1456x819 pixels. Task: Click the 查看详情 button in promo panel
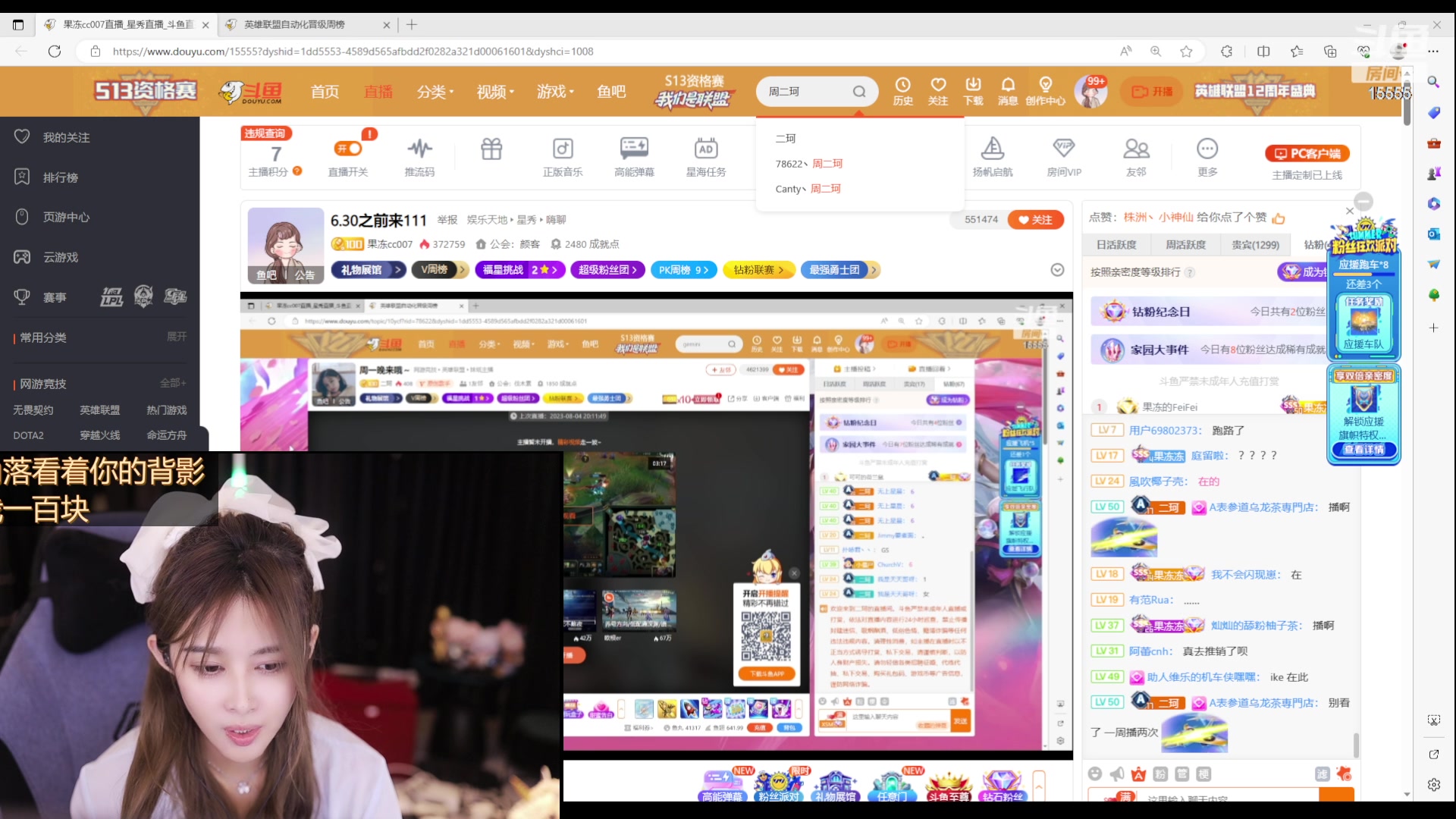(1363, 450)
